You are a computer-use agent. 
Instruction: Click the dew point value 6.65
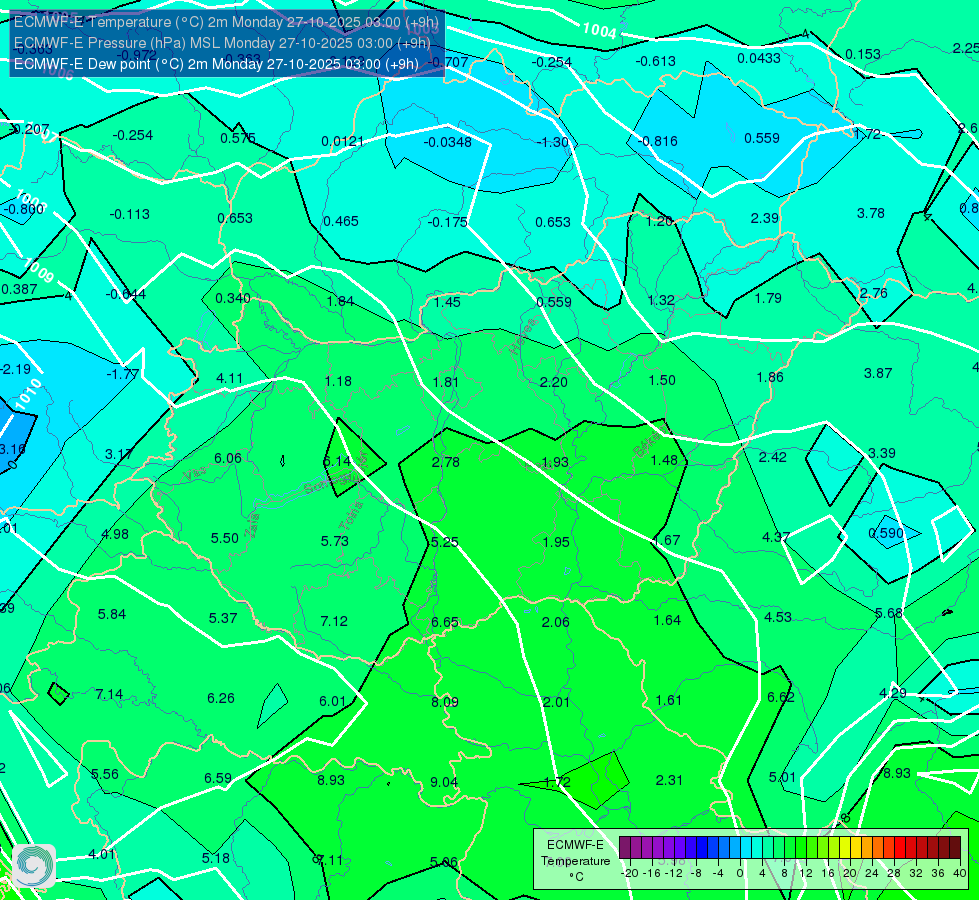(x=445, y=622)
